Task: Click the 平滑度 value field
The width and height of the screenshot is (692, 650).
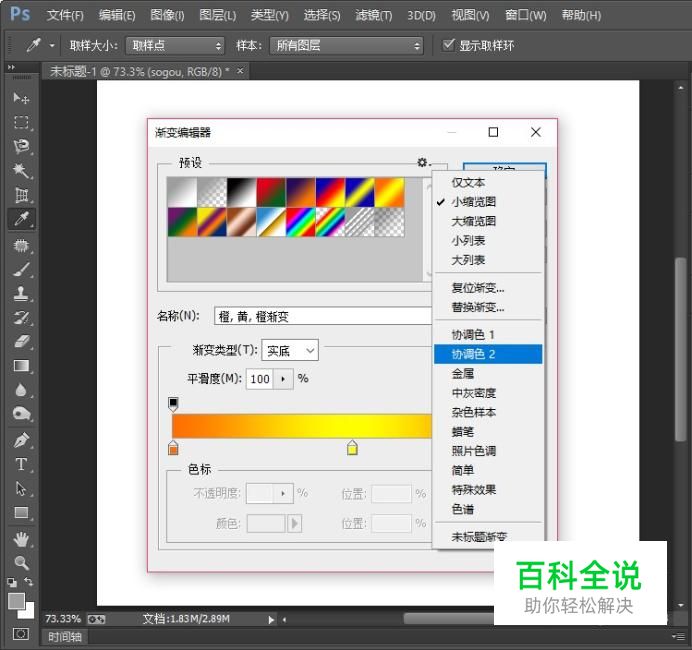Action: pos(260,379)
